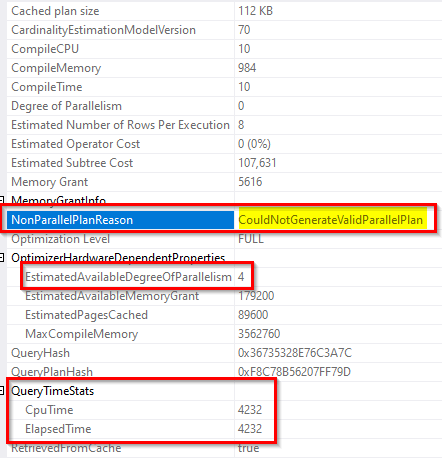Select the RetrievedFromCache property
The image size is (442, 458).
tap(66, 448)
